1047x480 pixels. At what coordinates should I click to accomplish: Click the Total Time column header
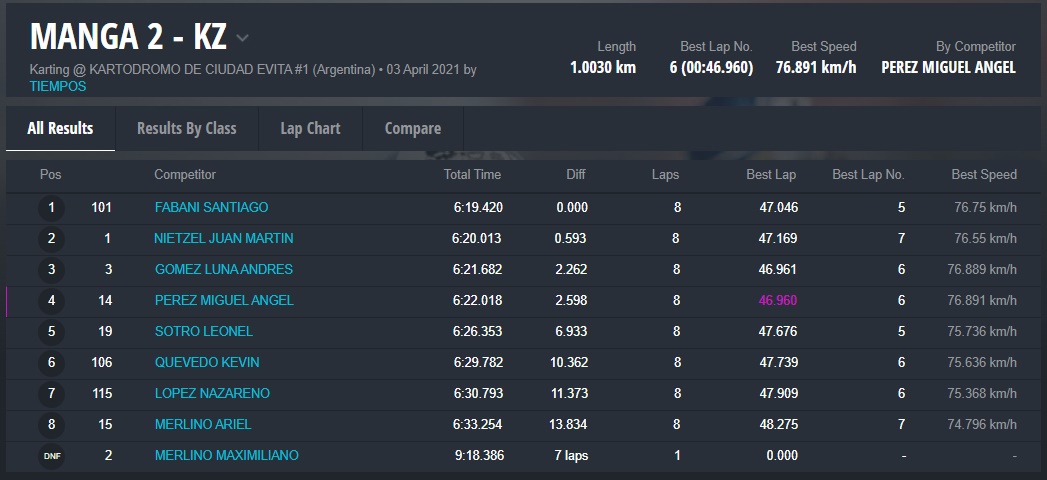472,174
